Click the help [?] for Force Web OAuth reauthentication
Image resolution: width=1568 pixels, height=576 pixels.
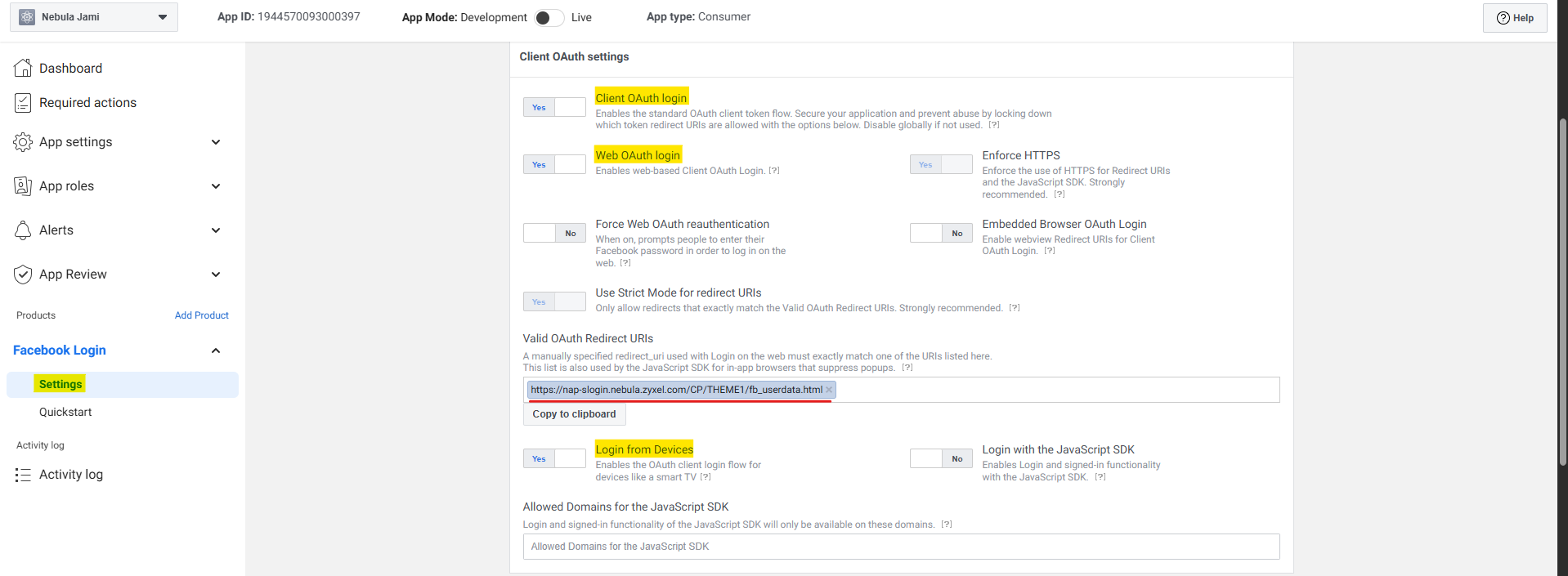[x=625, y=263]
